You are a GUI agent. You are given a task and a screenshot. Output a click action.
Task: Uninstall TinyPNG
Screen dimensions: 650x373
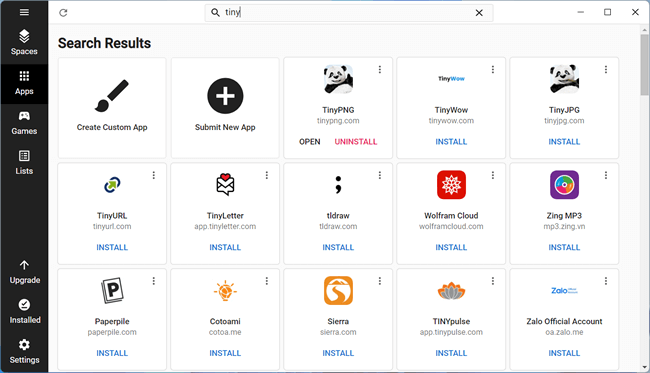point(356,142)
